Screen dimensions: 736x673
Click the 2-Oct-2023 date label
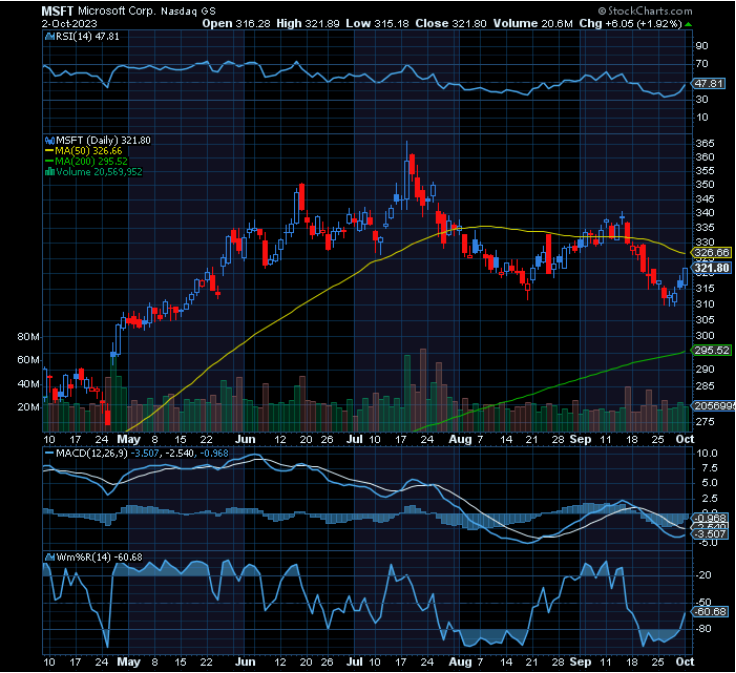pos(69,24)
